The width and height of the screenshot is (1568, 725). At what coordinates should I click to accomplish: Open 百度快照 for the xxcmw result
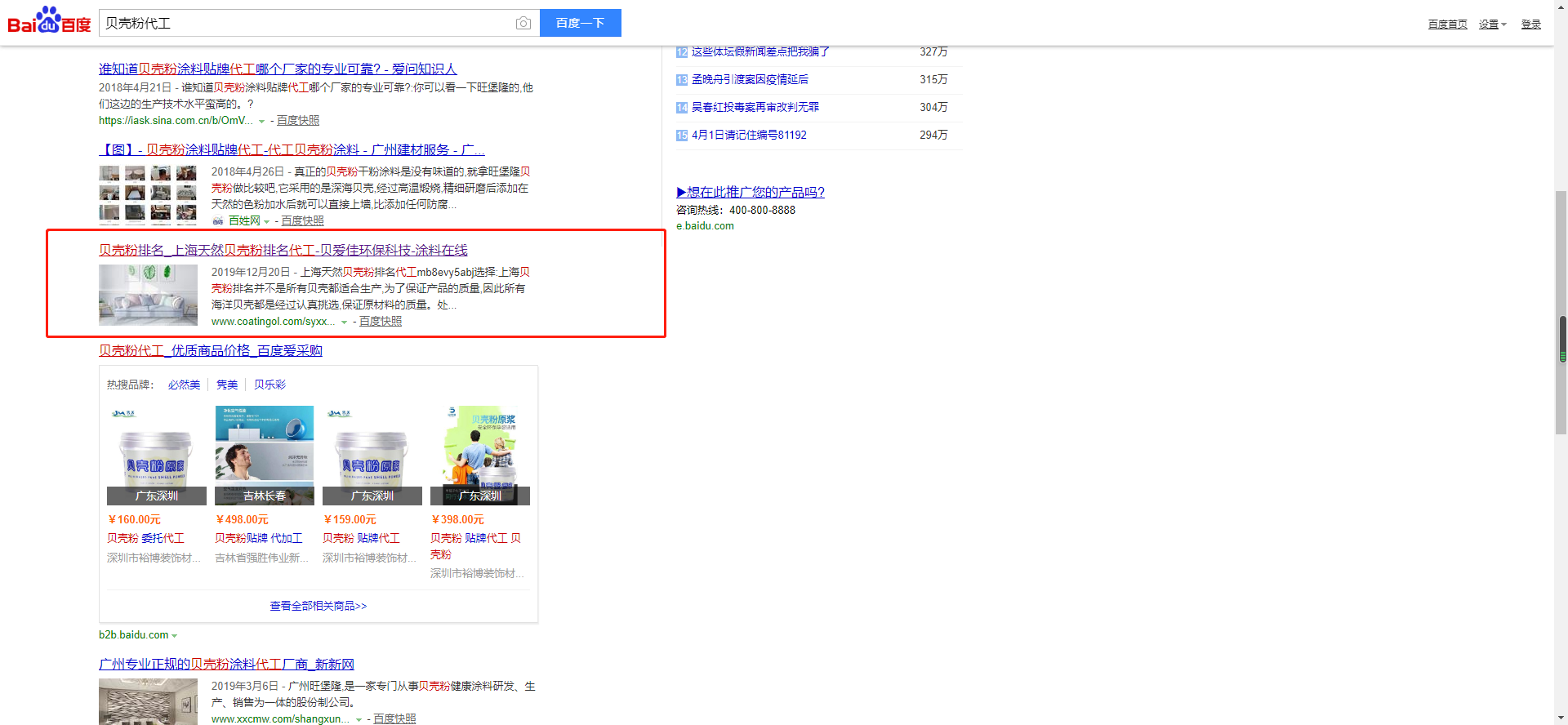pos(394,719)
